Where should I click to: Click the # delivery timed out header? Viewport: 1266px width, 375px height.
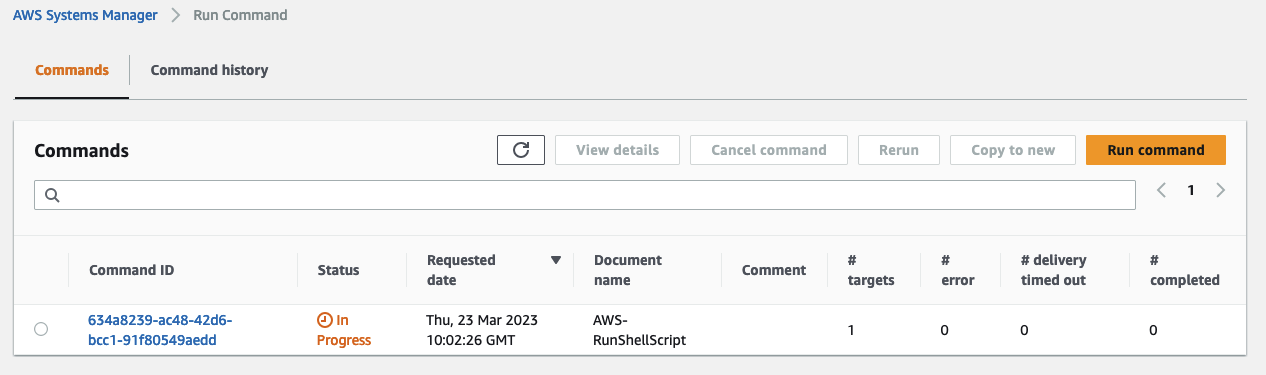pos(1053,270)
